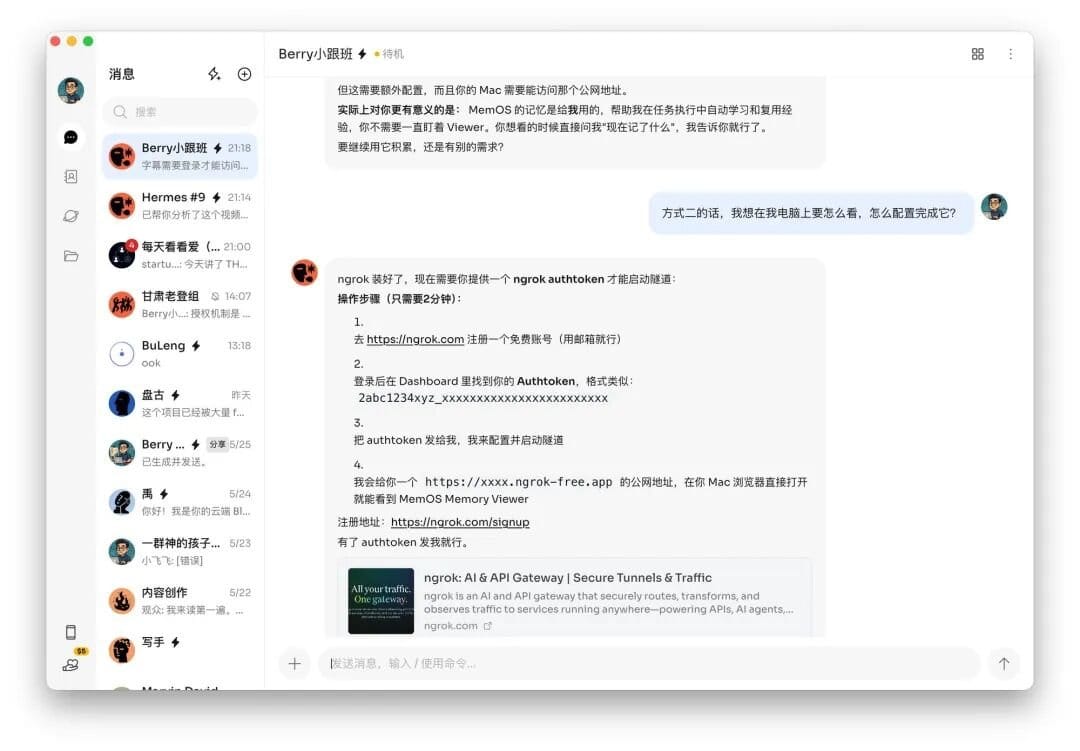Viewport: 1080px width, 751px height.
Task: Click the phone device icon in sidebar
Action: click(x=70, y=632)
